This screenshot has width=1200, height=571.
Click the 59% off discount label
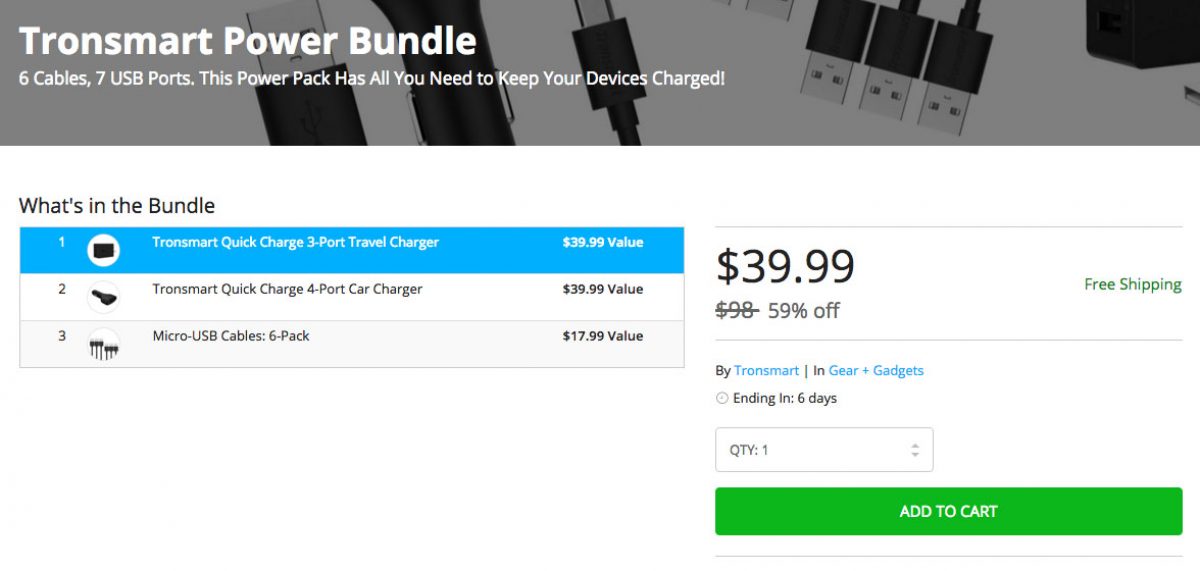803,310
